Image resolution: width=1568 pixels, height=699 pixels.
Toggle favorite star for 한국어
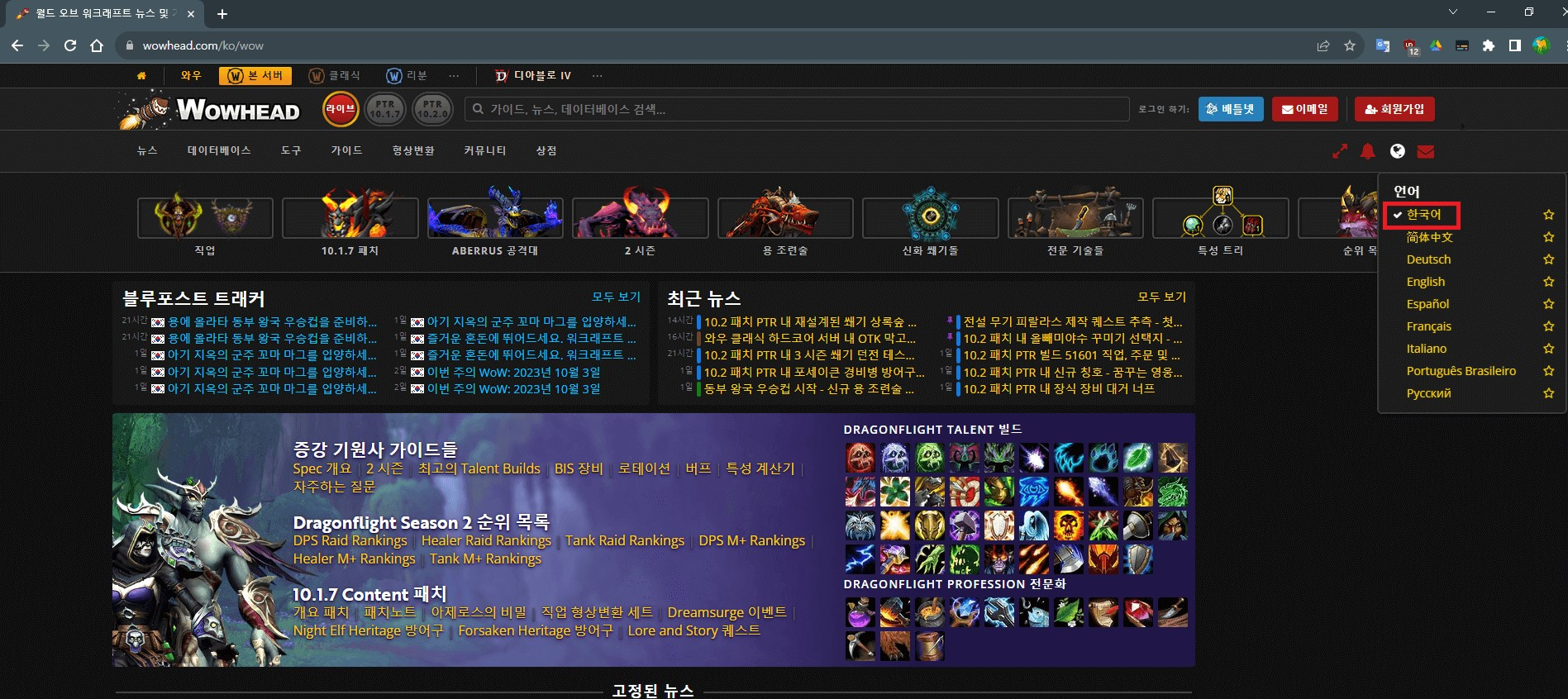(x=1549, y=215)
